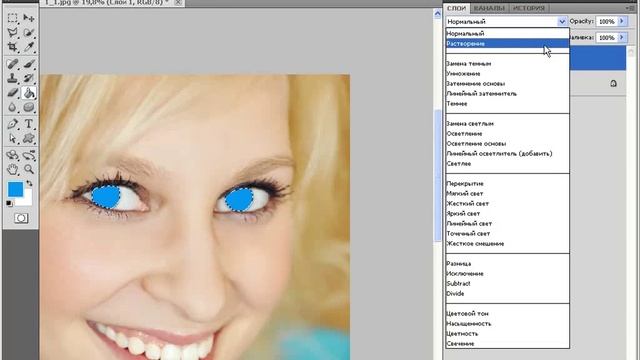Choose Subtract blend mode
The width and height of the screenshot is (640, 360).
pos(507,284)
